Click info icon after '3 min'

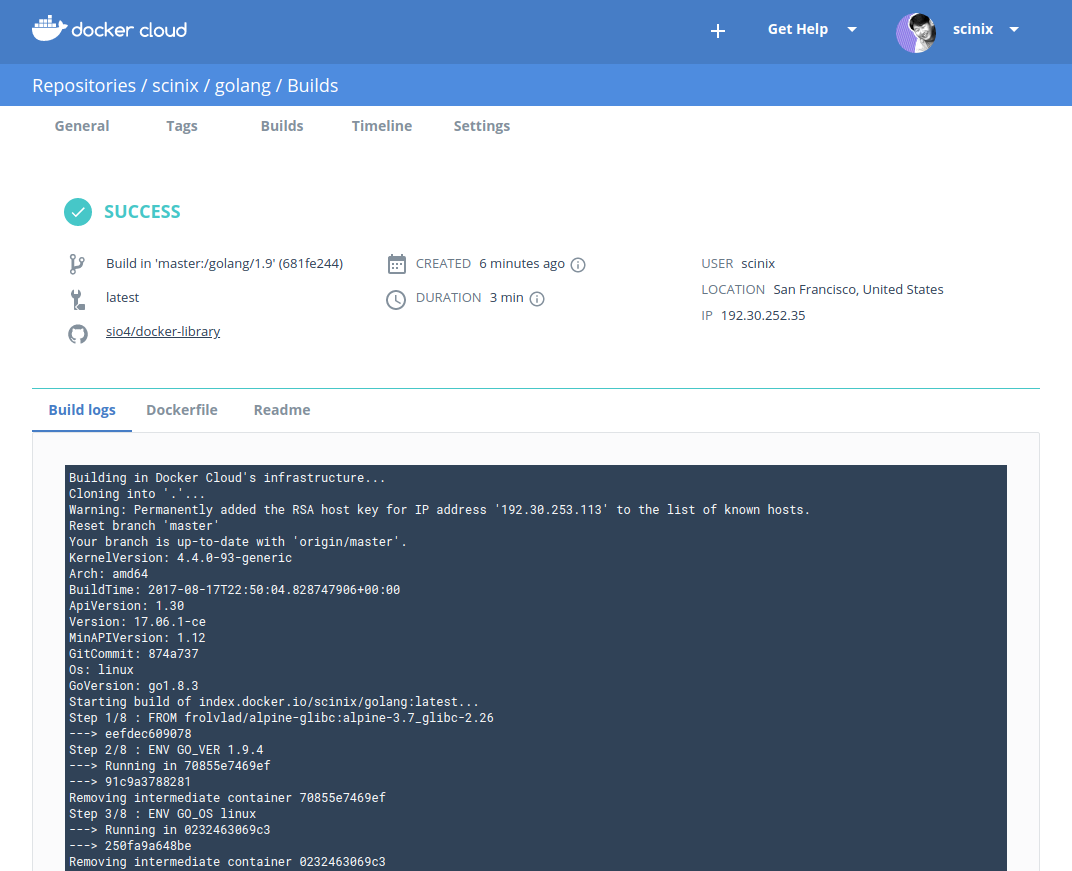537,299
